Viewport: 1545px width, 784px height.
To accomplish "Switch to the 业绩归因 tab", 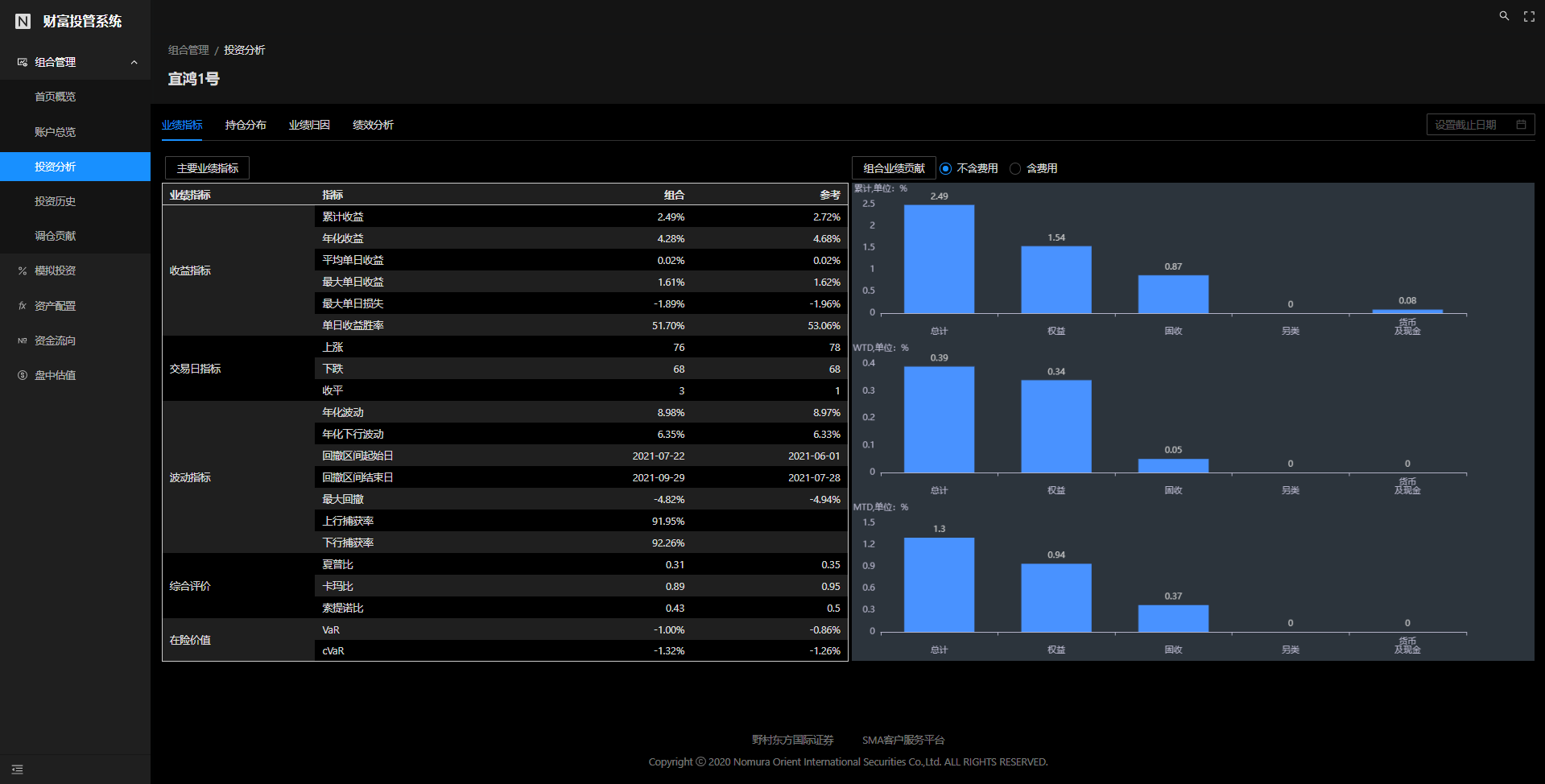I will (309, 125).
